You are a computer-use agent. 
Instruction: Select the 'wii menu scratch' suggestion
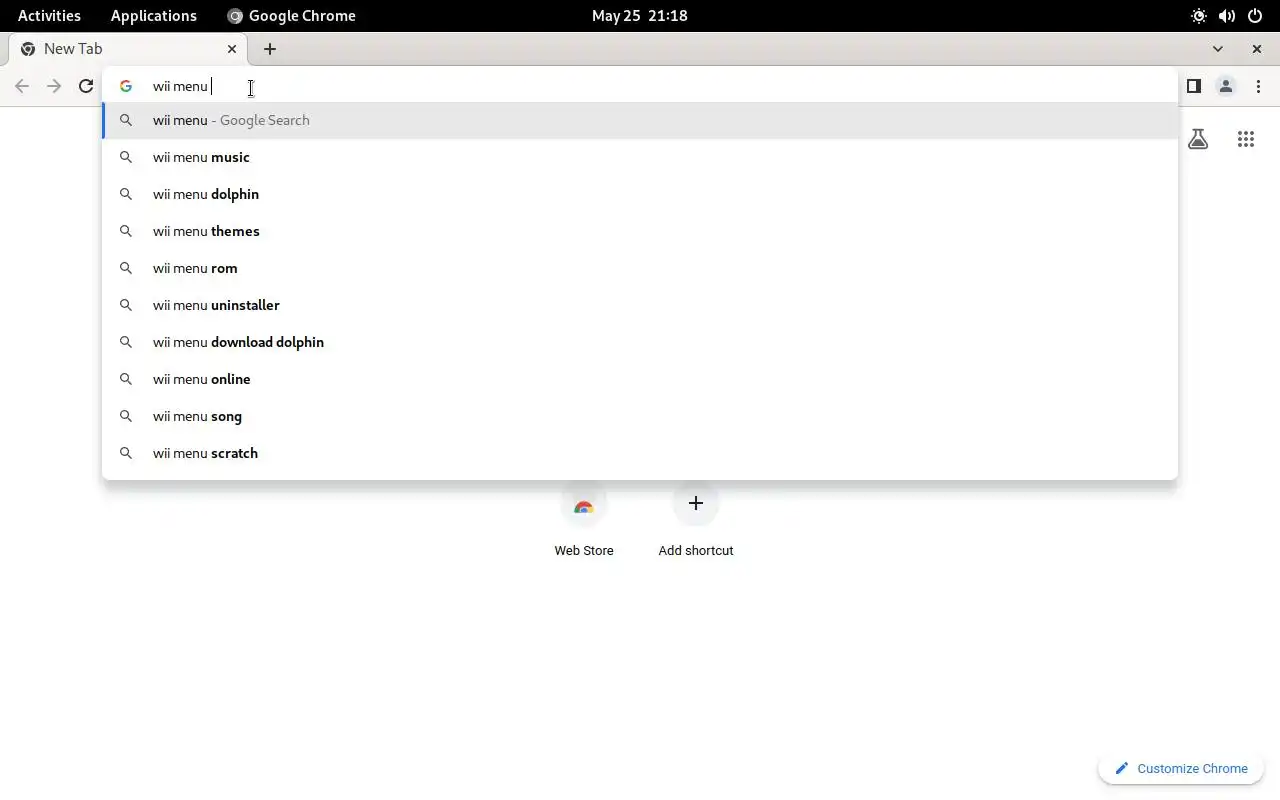(640, 453)
